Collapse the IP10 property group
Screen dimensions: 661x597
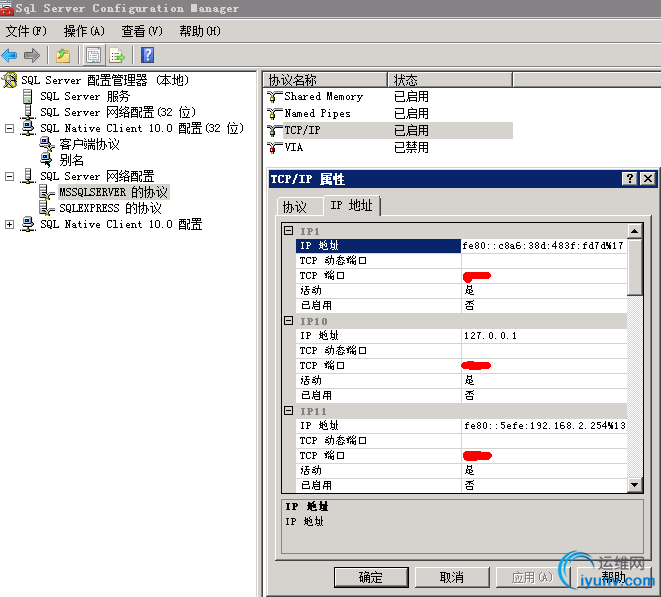(288, 321)
